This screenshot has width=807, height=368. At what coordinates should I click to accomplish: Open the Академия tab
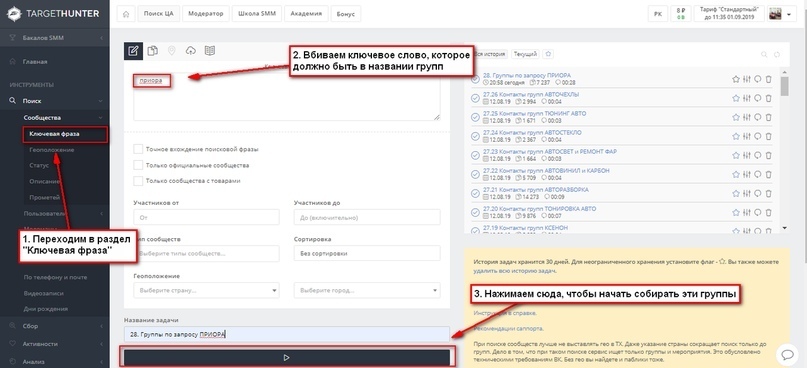pyautogui.click(x=306, y=14)
